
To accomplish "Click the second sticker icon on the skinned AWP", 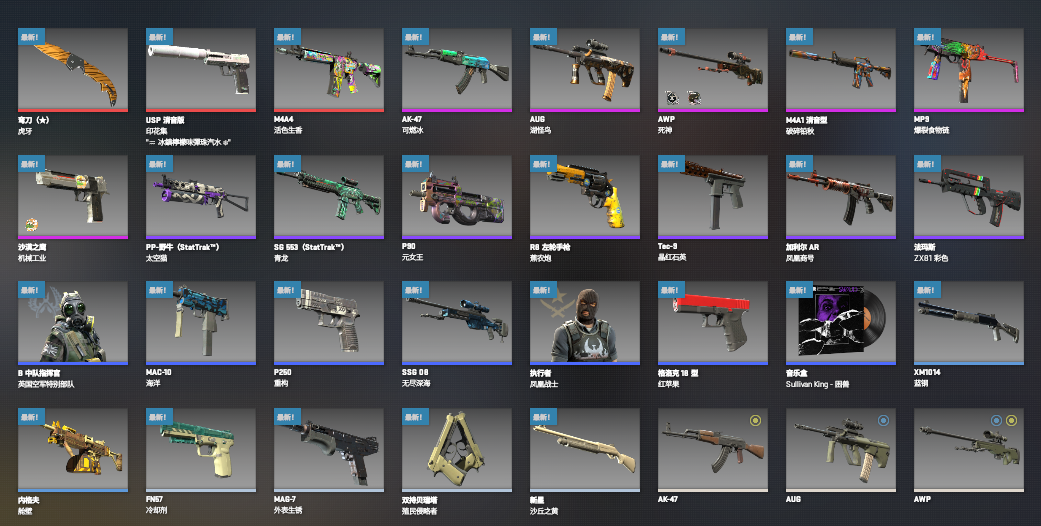I will [x=694, y=98].
